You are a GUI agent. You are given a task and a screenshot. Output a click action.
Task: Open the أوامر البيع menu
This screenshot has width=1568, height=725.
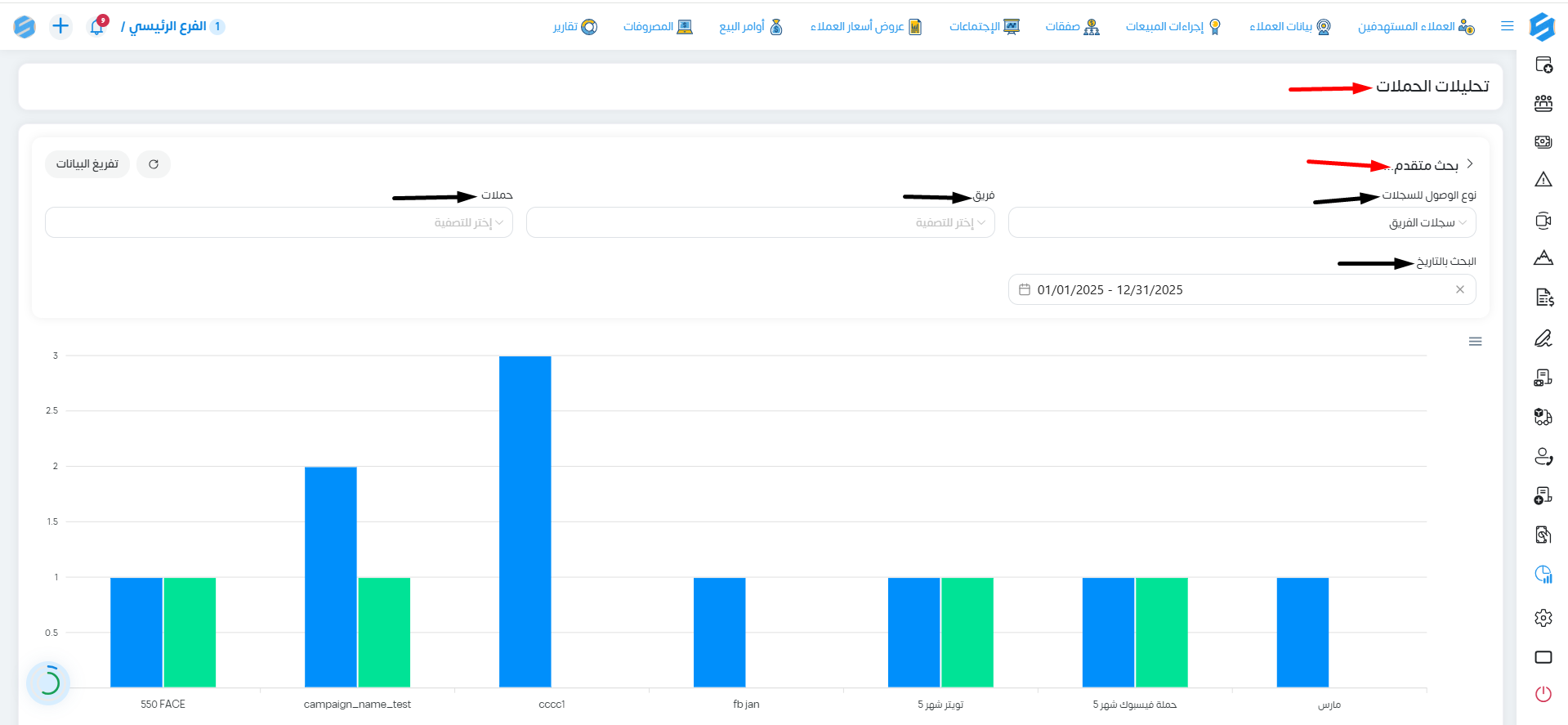tap(751, 26)
